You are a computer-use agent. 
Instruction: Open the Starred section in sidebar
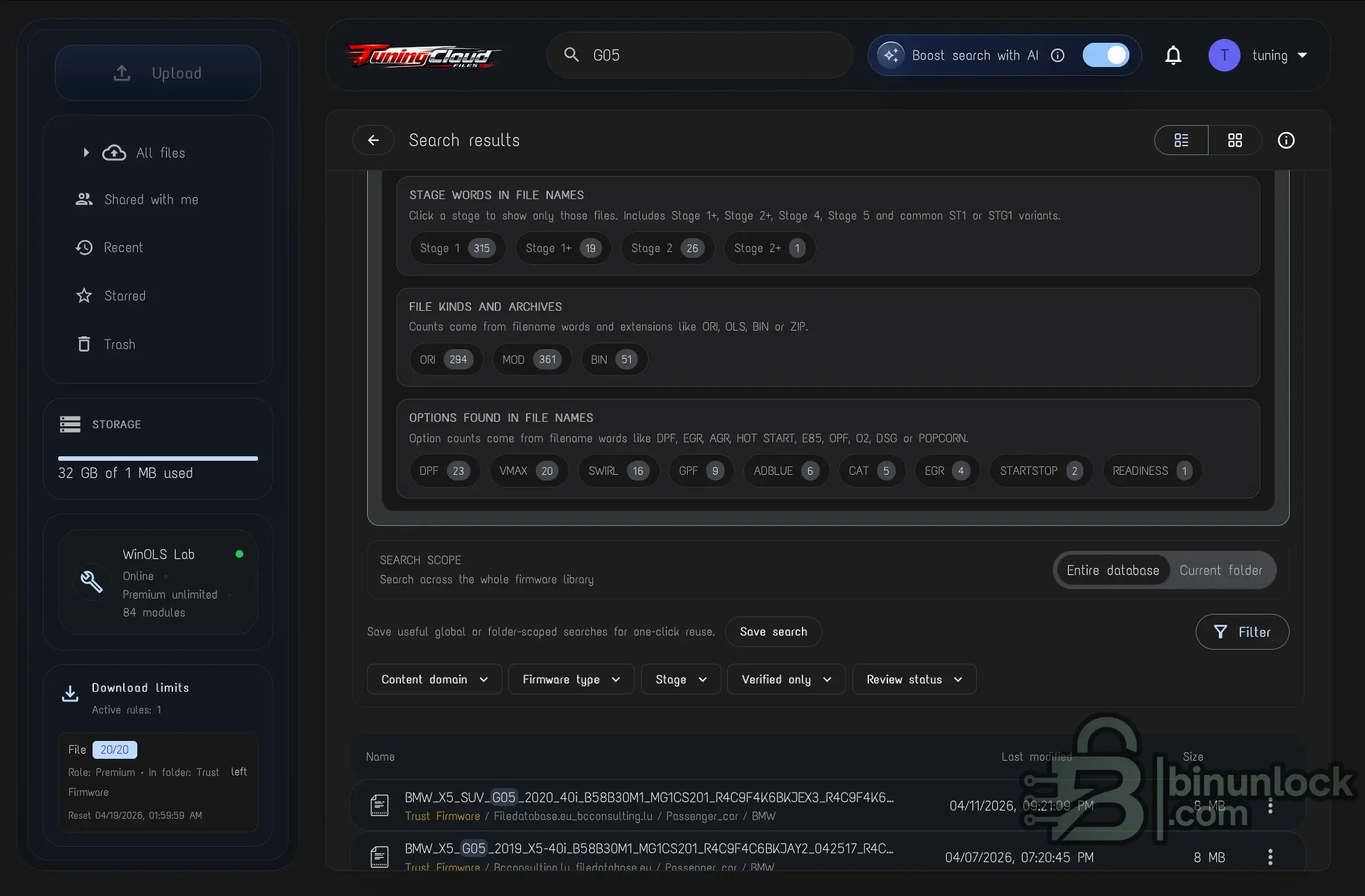[x=124, y=295]
